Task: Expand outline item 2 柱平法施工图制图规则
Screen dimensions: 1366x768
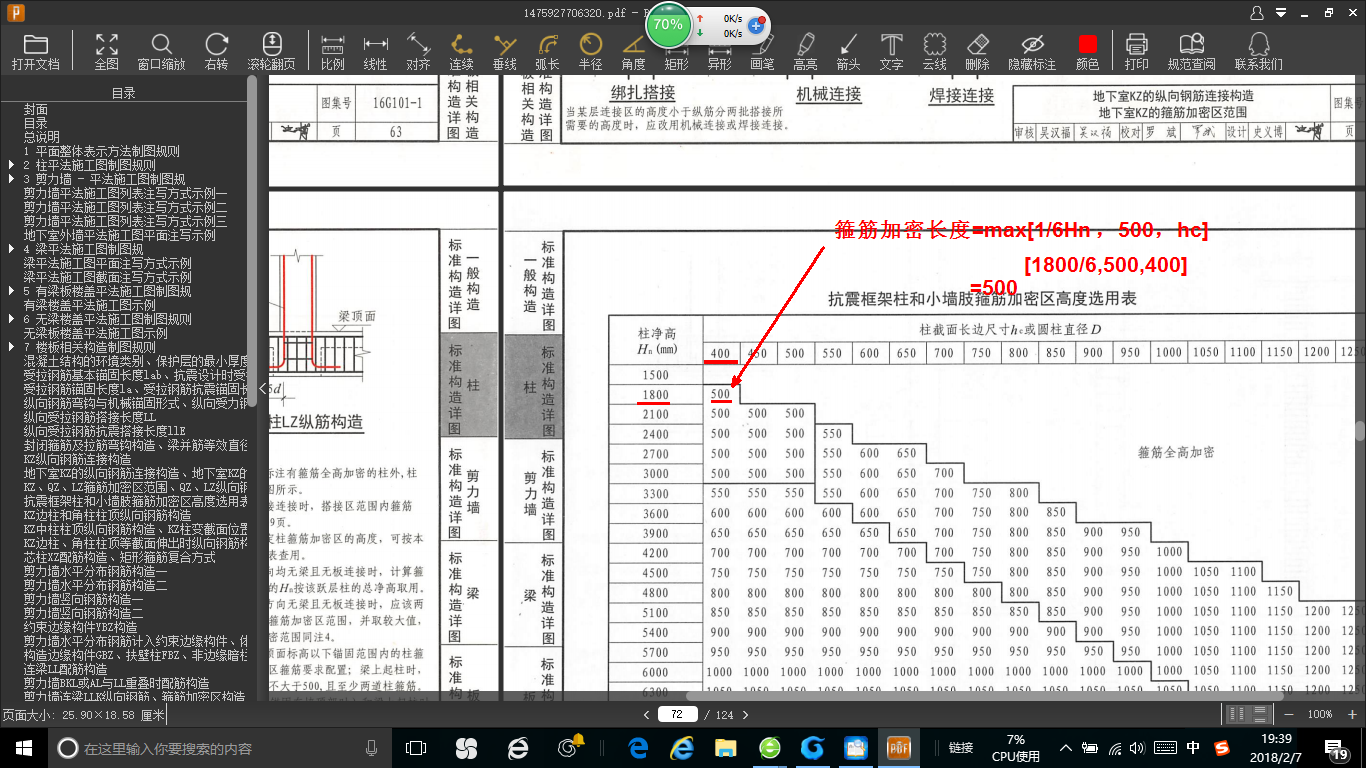Action: (x=12, y=165)
